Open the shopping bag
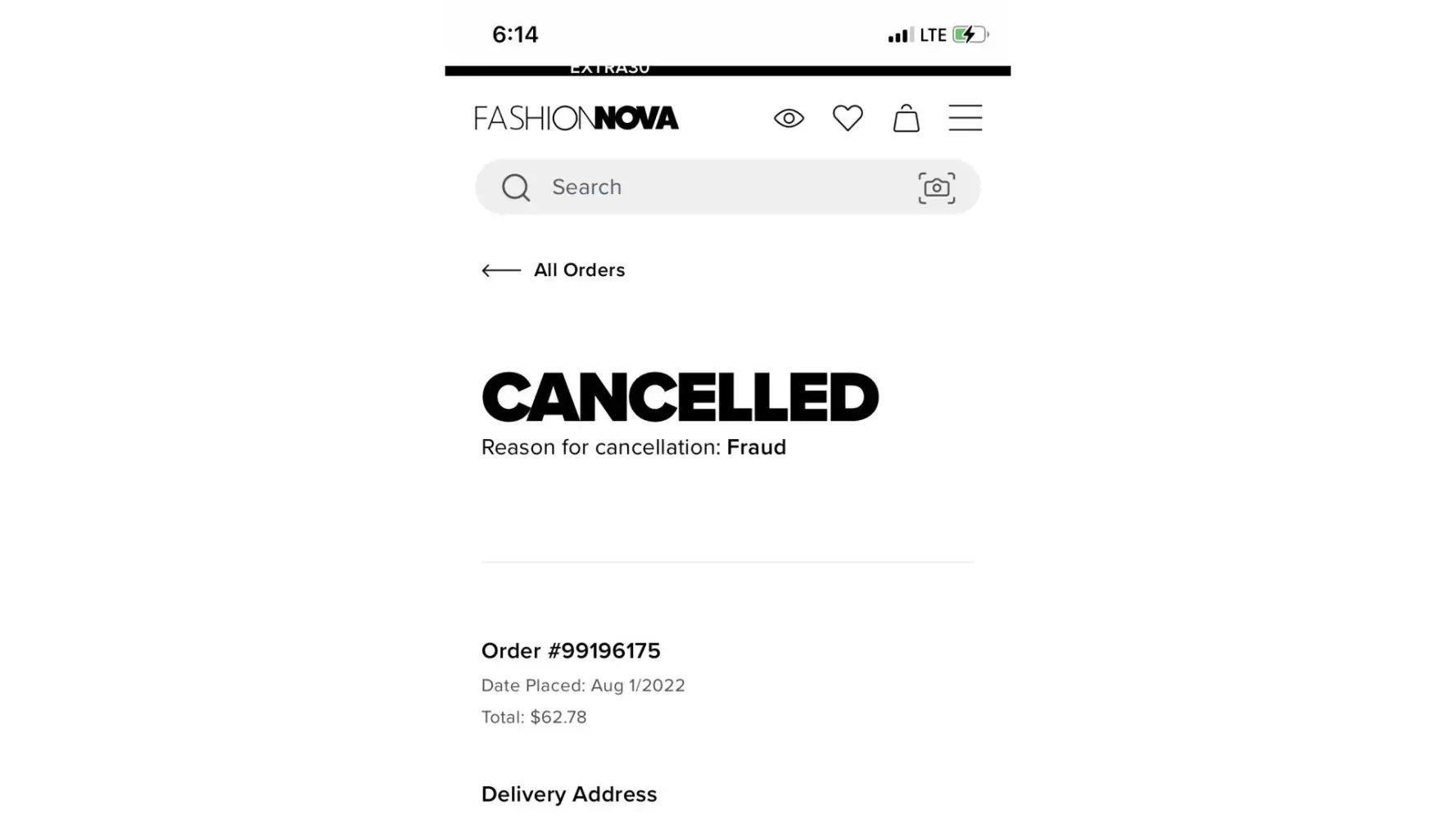The image size is (1456, 819). tap(906, 118)
